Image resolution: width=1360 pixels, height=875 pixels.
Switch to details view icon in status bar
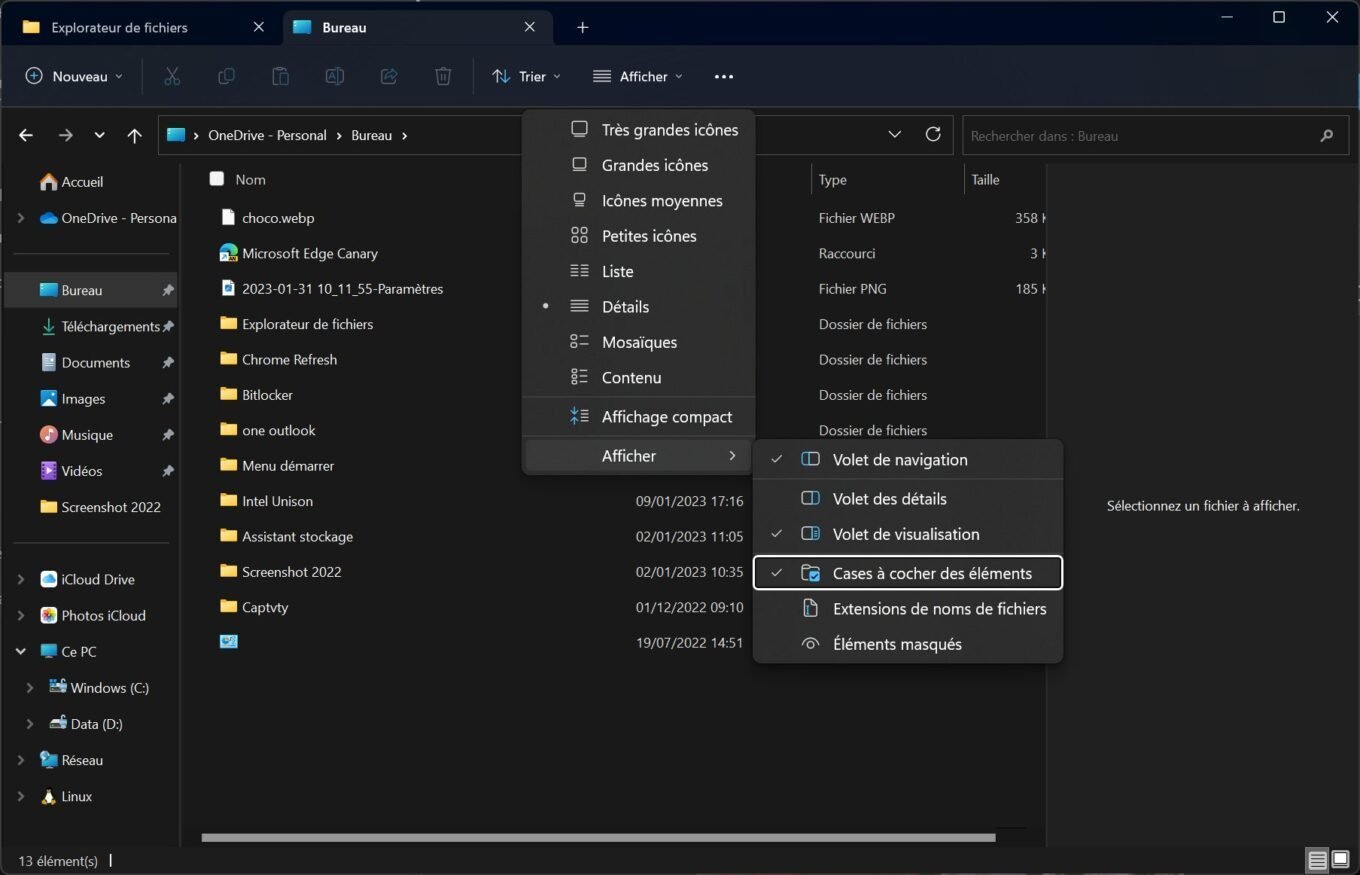pyautogui.click(x=1317, y=860)
